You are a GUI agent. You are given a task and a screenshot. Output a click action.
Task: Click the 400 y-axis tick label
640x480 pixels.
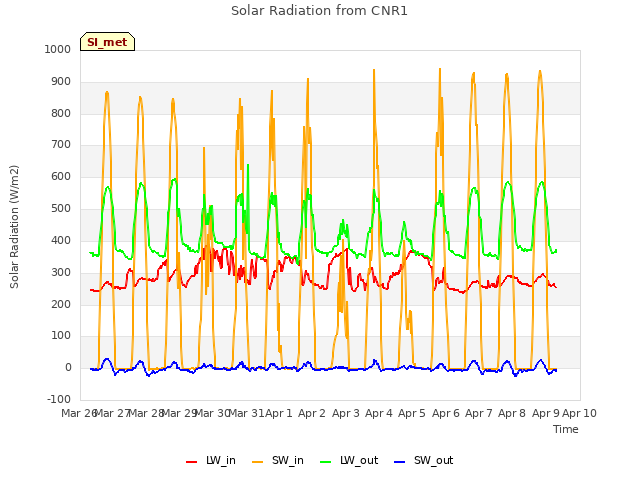(x=61, y=240)
